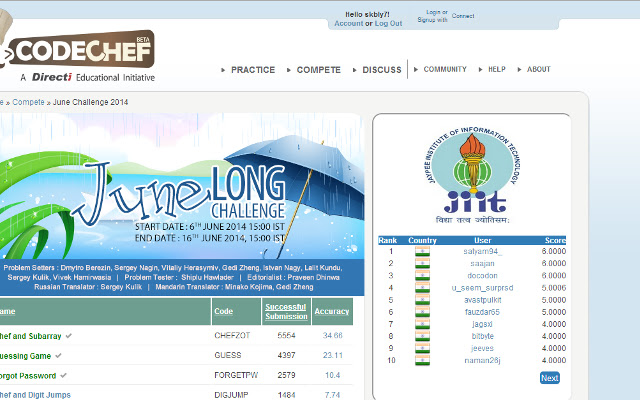Click problem code FORGETPW

pyautogui.click(x=236, y=375)
